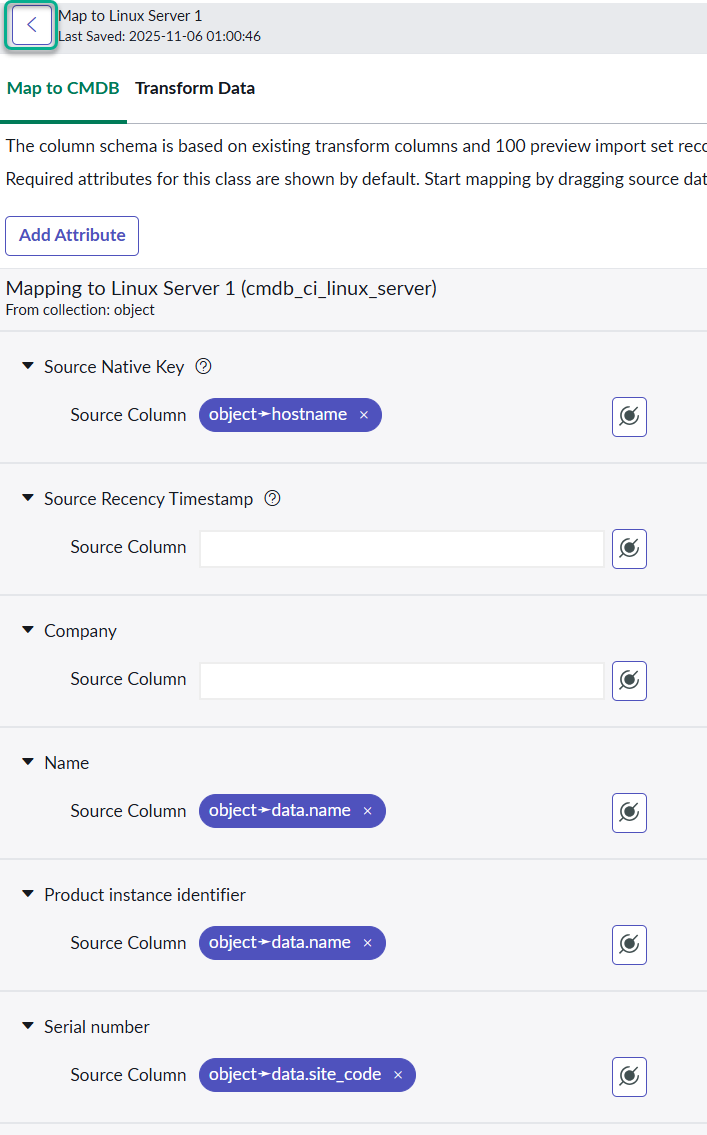Collapse the Company attribute section
The width and height of the screenshot is (707, 1135).
coord(28,631)
